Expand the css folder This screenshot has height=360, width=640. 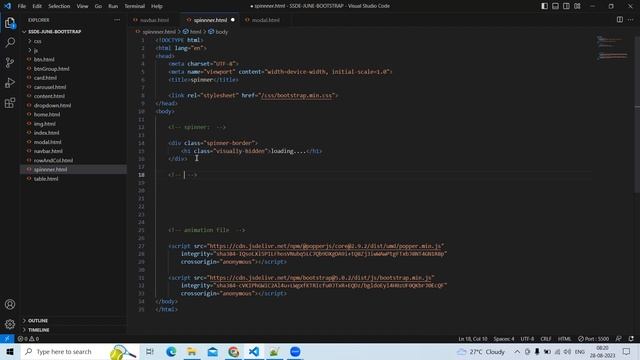pos(30,41)
